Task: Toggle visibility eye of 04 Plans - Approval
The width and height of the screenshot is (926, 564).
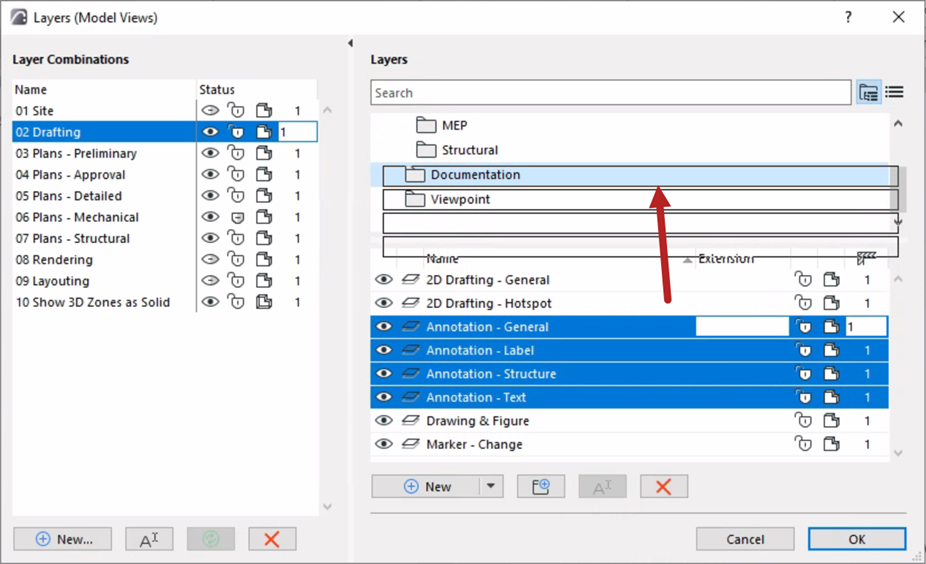Action: point(210,174)
